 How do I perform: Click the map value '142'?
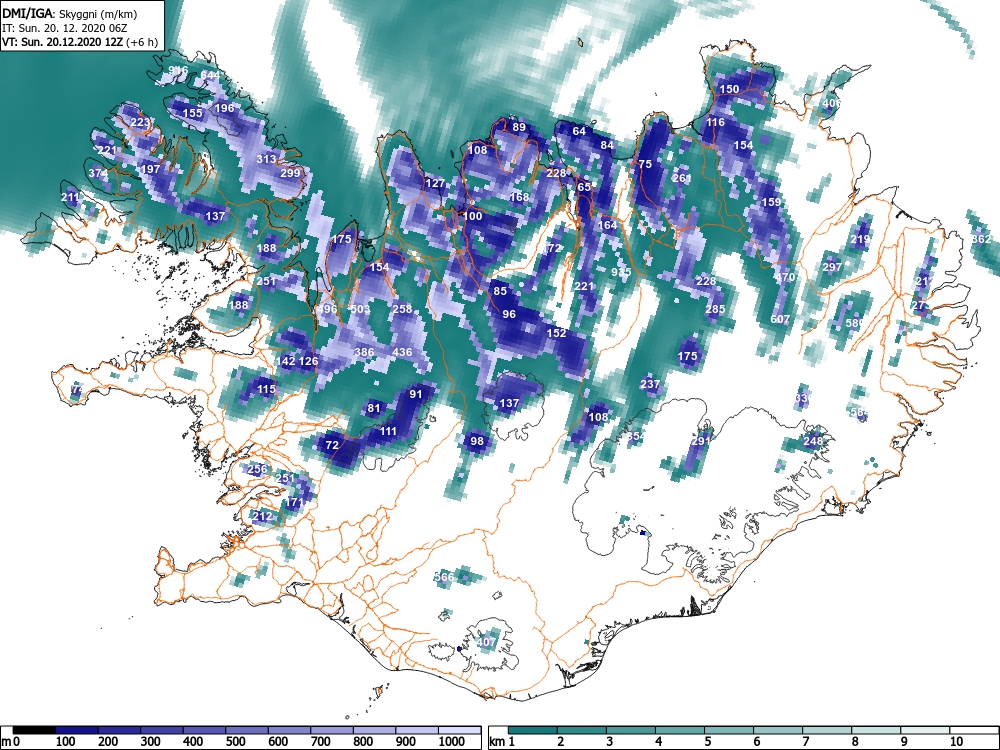pos(286,362)
